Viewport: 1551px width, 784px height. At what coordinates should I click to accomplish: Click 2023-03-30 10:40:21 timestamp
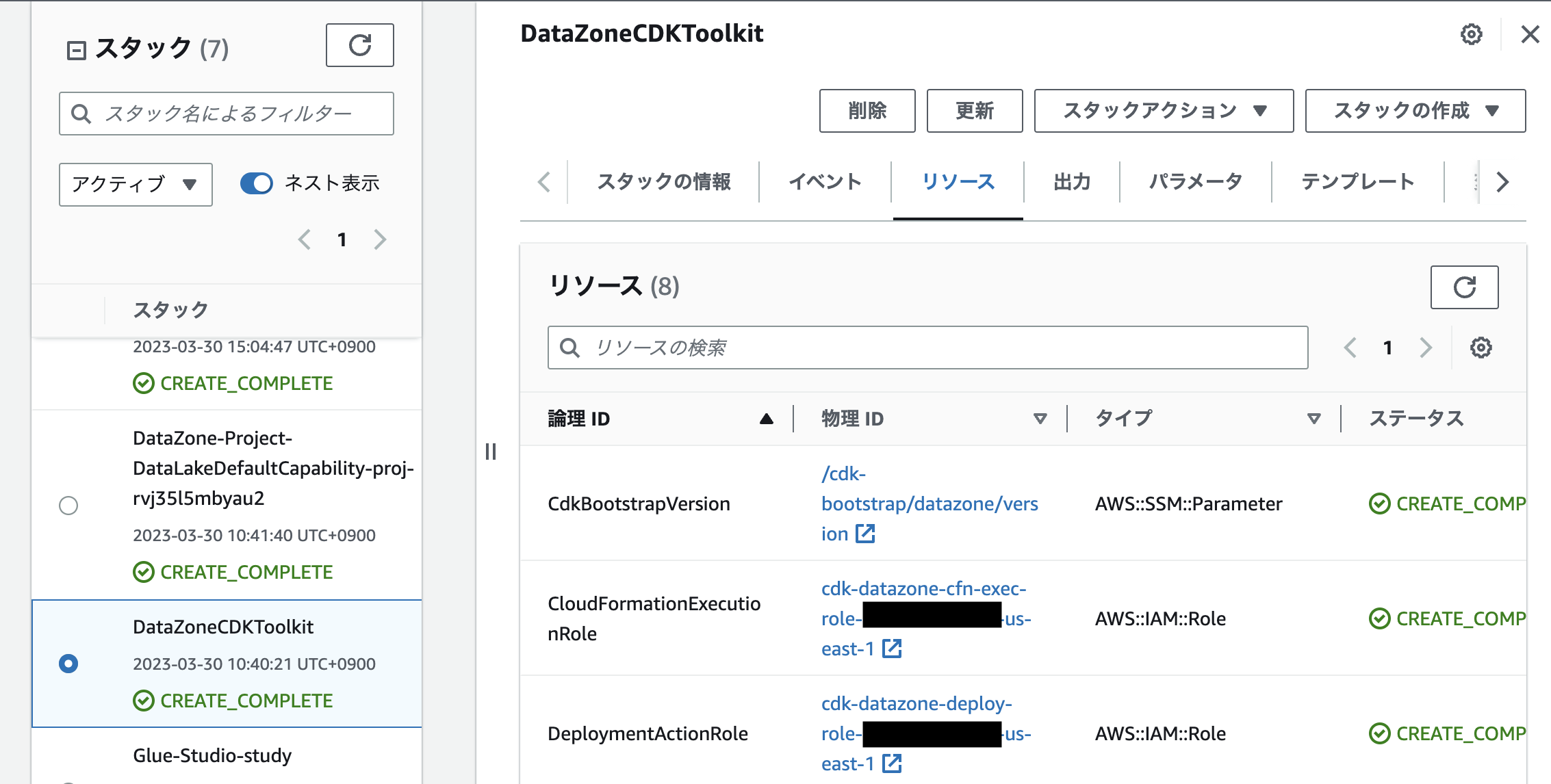(254, 664)
